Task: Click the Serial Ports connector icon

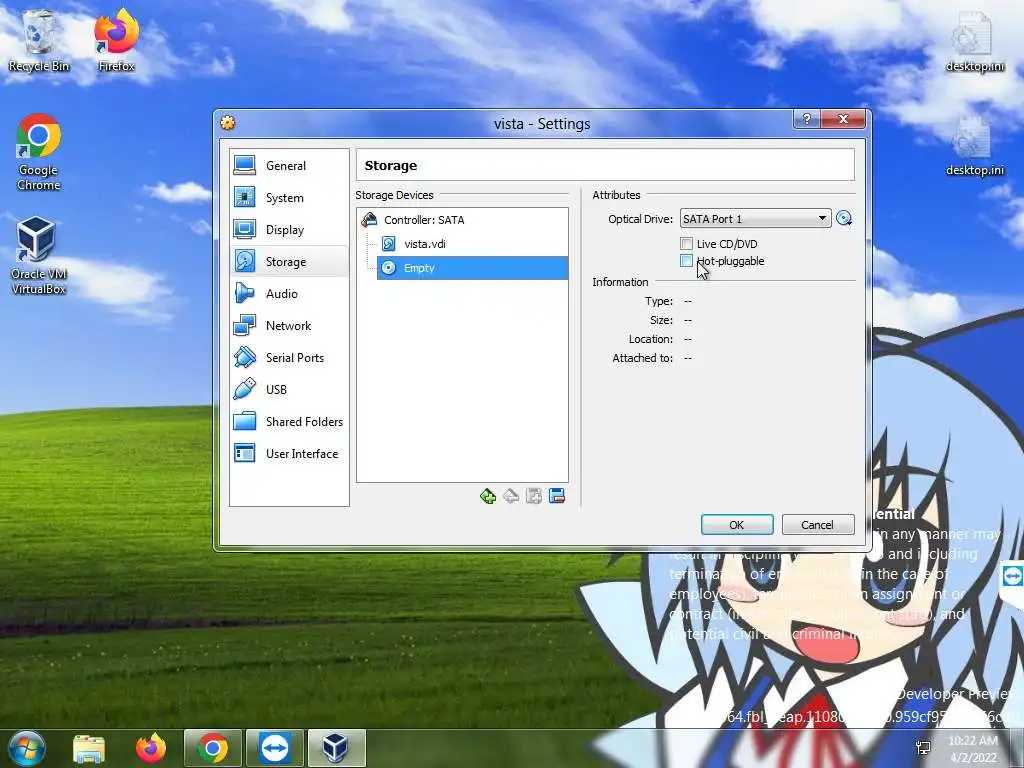Action: pyautogui.click(x=245, y=357)
